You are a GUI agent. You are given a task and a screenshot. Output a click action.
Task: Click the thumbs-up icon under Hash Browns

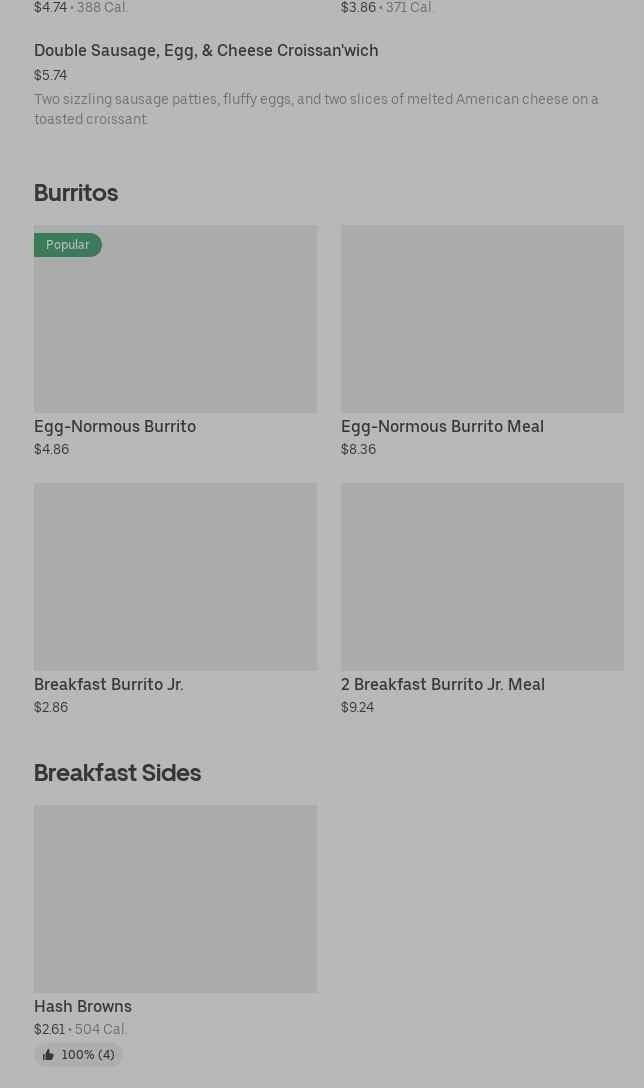pos(48,1055)
